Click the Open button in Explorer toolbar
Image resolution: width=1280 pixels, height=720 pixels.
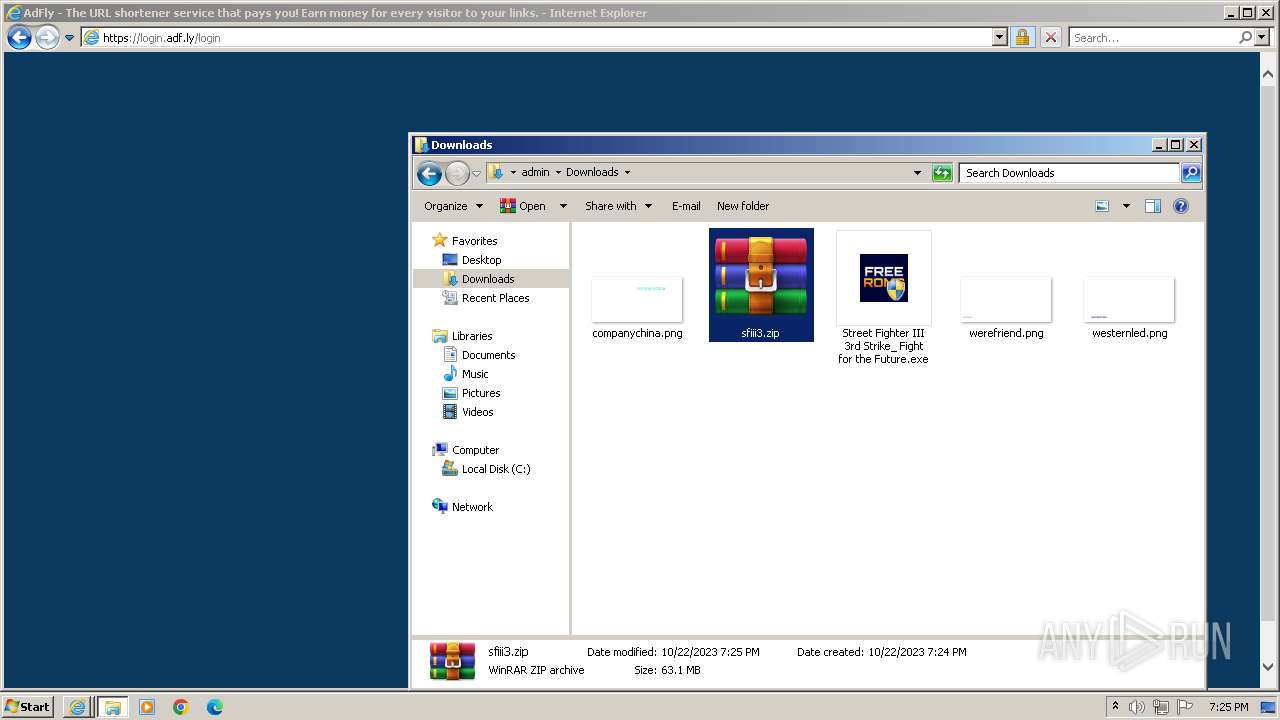coord(523,206)
